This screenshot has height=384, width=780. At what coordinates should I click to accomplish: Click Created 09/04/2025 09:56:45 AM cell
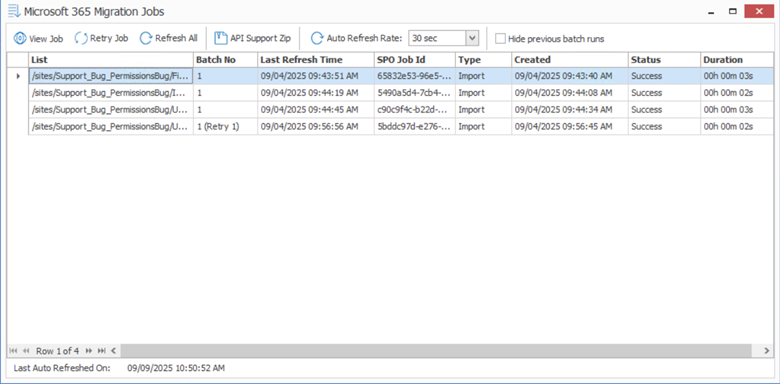(570, 127)
